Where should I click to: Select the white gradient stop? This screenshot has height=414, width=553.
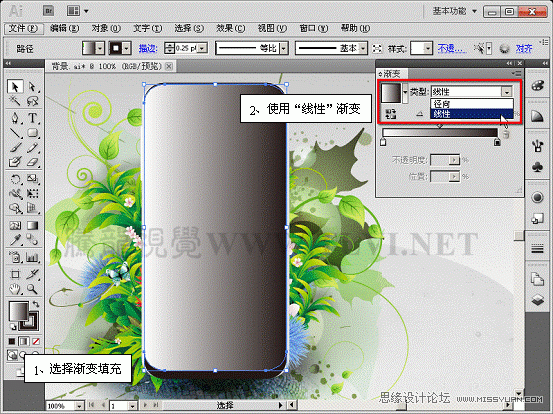(x=383, y=142)
